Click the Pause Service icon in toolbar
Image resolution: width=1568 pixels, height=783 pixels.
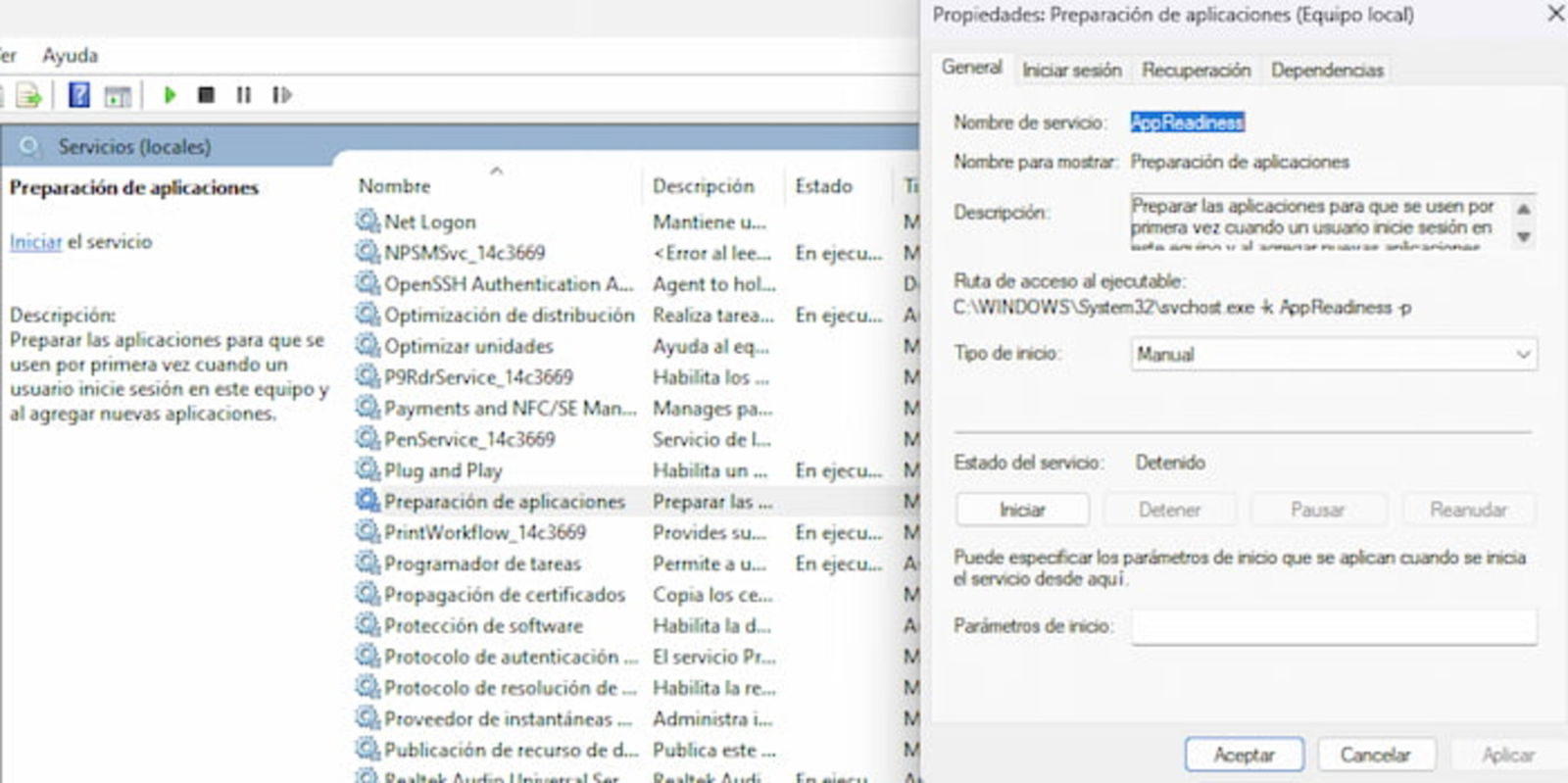tap(244, 95)
